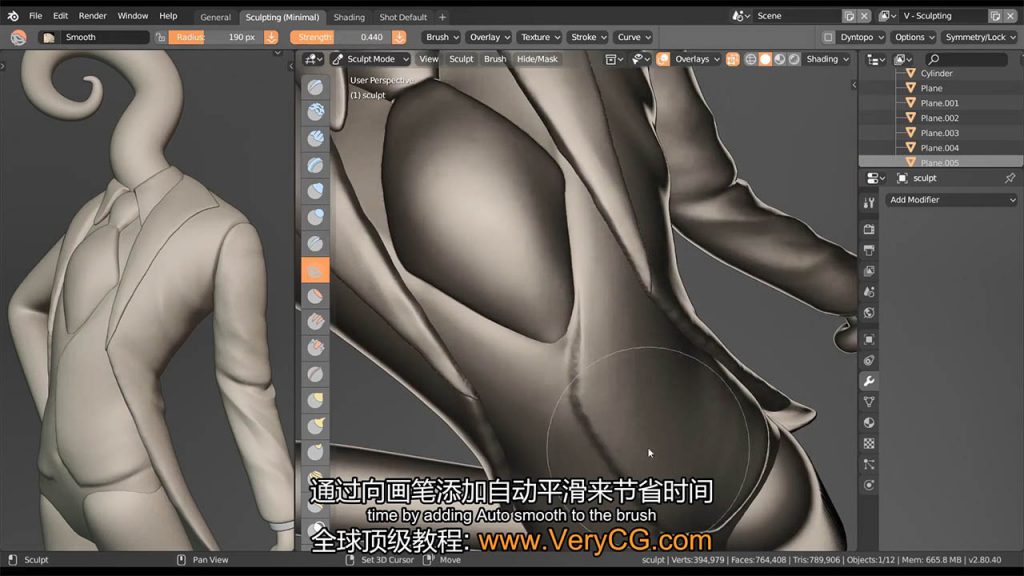Select Plane.003 in the outliner
The width and height of the screenshot is (1024, 576).
coord(939,133)
